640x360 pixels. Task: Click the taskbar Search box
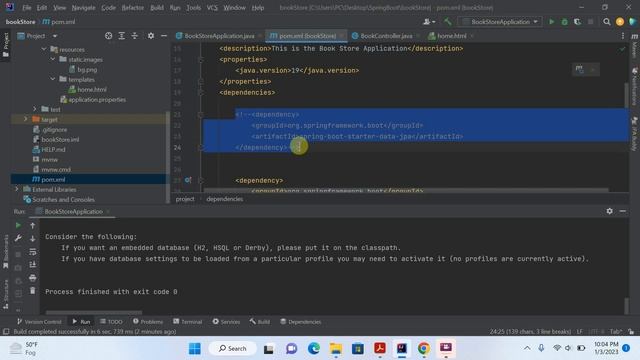click(233, 349)
